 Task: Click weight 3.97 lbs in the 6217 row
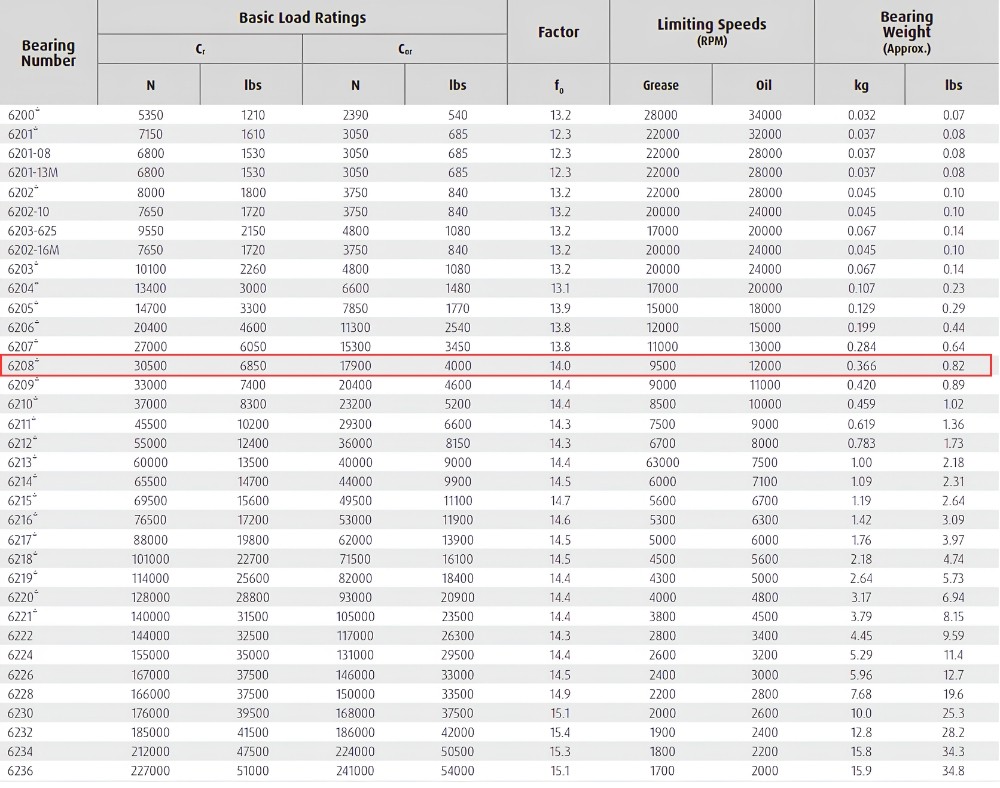click(953, 540)
